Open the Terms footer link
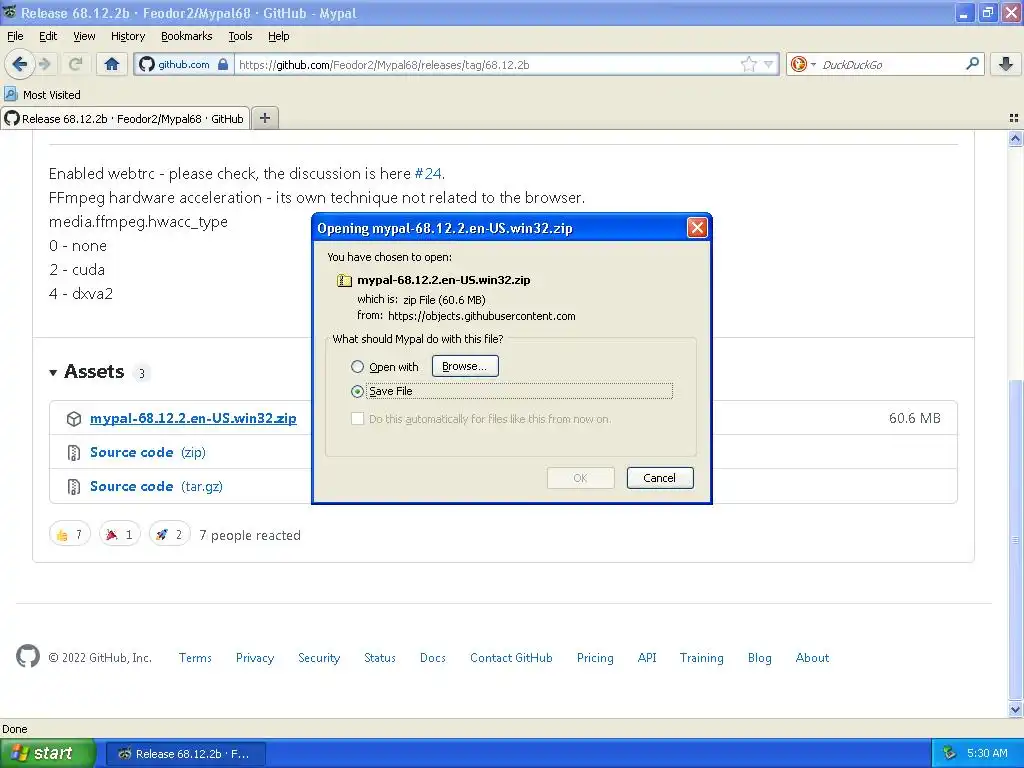1024x768 pixels. click(195, 658)
